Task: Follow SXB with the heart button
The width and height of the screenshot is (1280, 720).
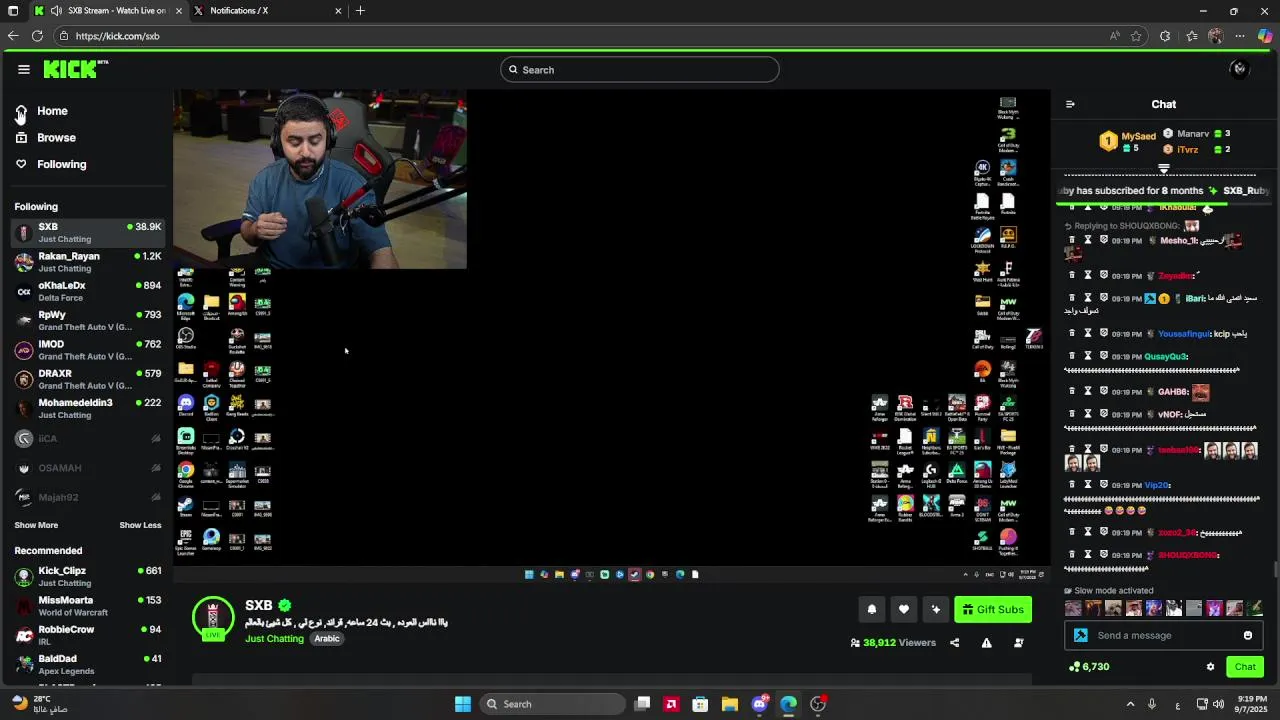Action: tap(904, 609)
